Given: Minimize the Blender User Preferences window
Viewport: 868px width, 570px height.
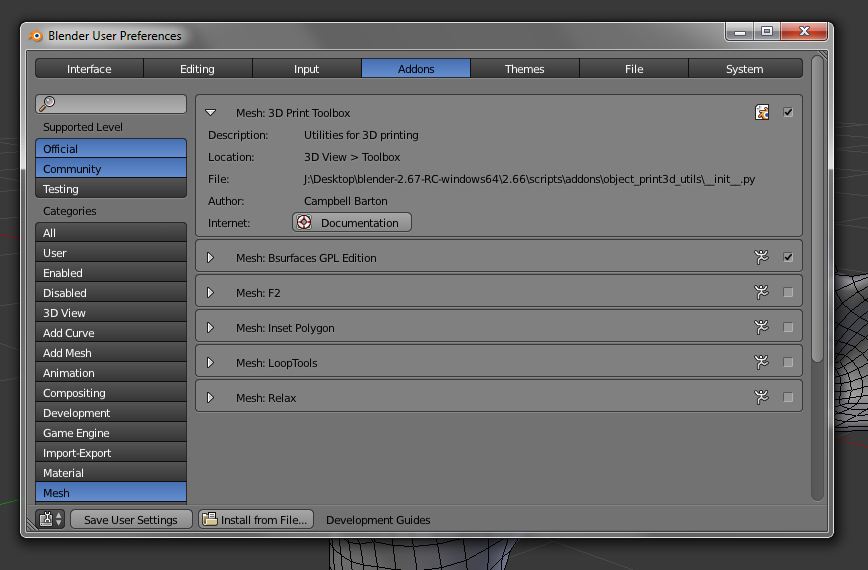Looking at the screenshot, I should 740,32.
